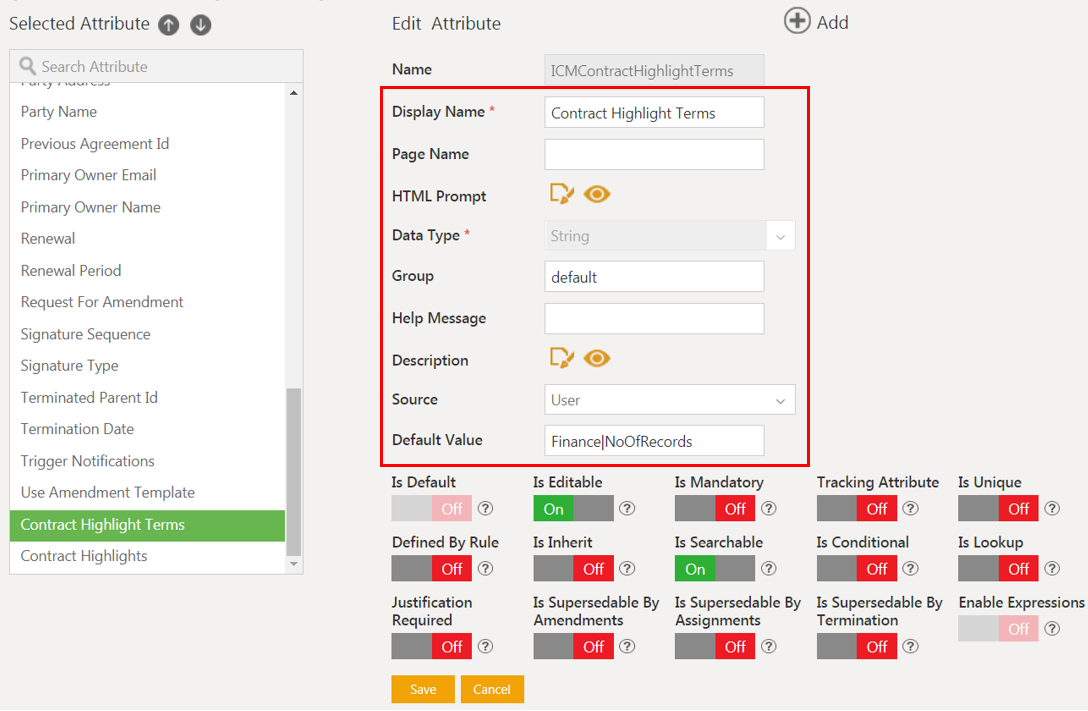Click help icon next to Is Editable
Image resolution: width=1088 pixels, height=711 pixels.
coord(627,509)
